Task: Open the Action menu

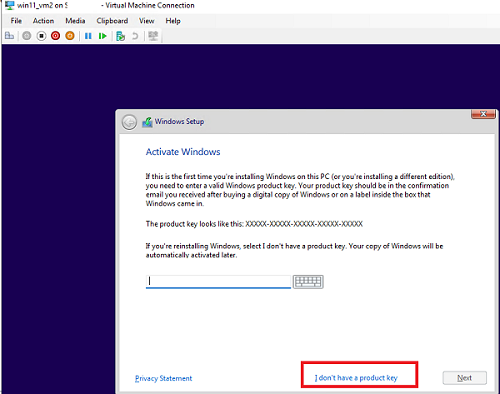Action: [x=43, y=21]
